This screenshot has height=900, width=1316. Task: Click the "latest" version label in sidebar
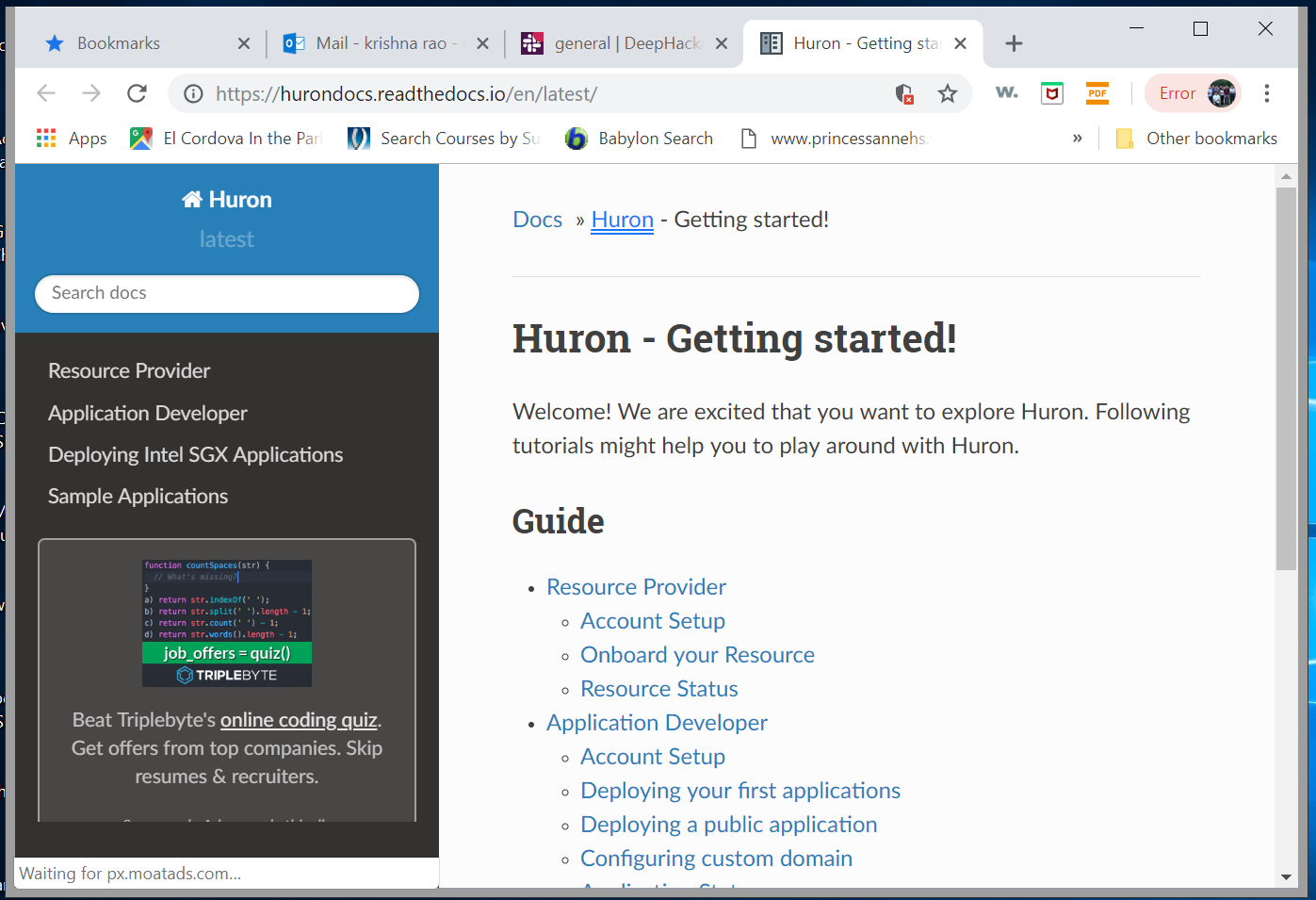227,239
